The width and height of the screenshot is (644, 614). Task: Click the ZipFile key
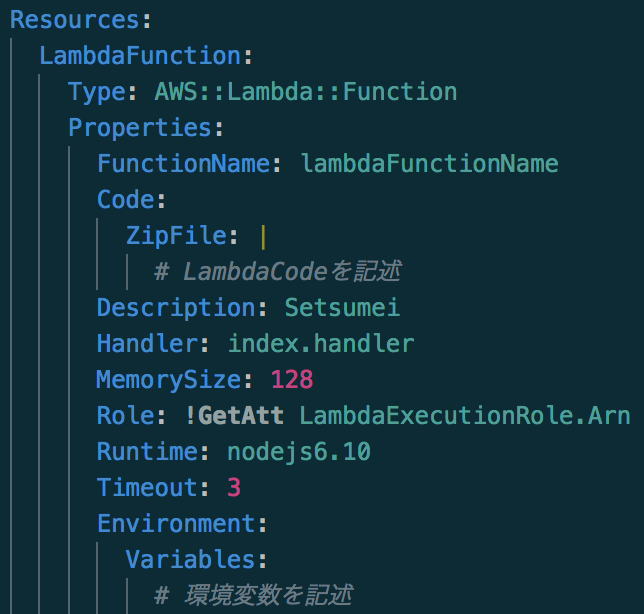tap(176, 235)
